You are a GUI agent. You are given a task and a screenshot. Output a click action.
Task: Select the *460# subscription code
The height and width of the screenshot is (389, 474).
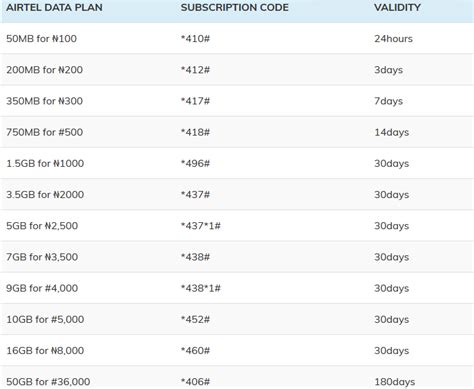(x=195, y=350)
